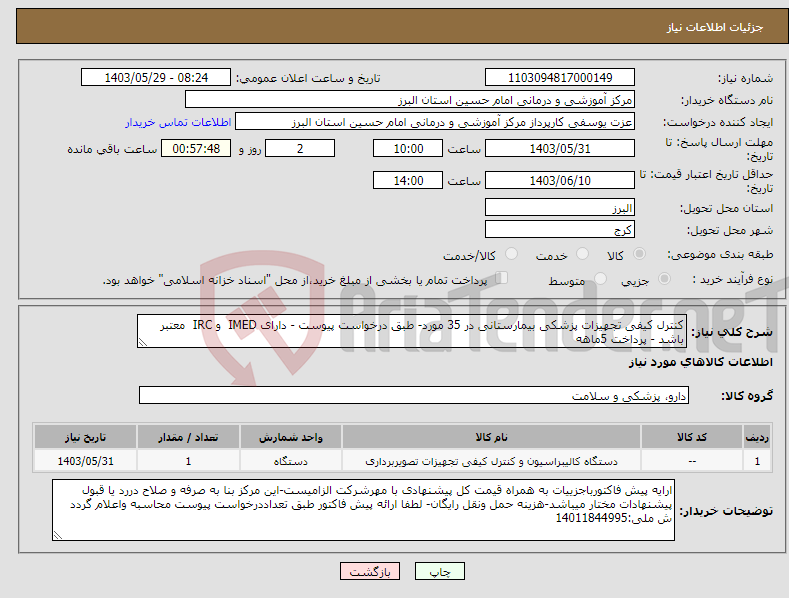Select the متوسط purchase type radio
The width and height of the screenshot is (789, 598).
tap(600, 278)
